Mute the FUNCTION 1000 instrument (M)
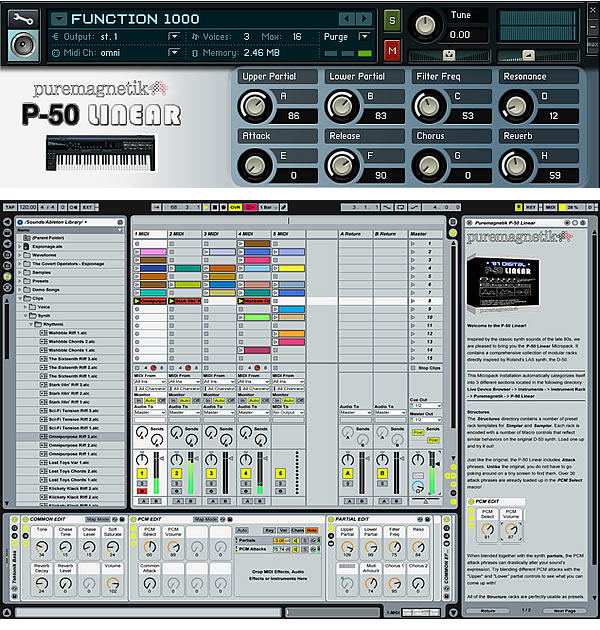 [x=392, y=50]
